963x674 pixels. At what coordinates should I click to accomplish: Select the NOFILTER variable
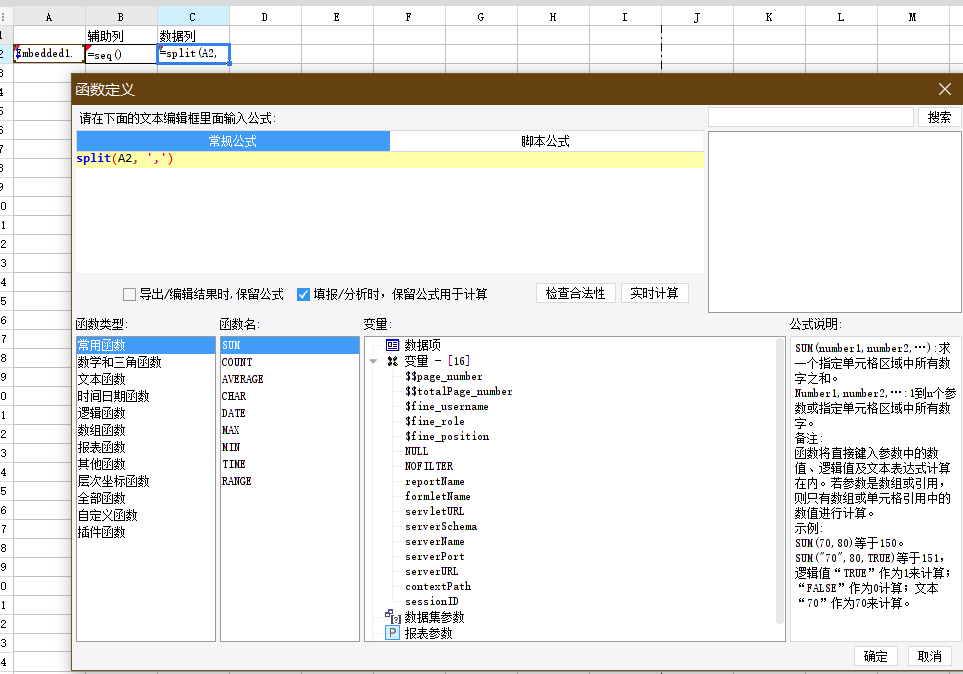(429, 466)
